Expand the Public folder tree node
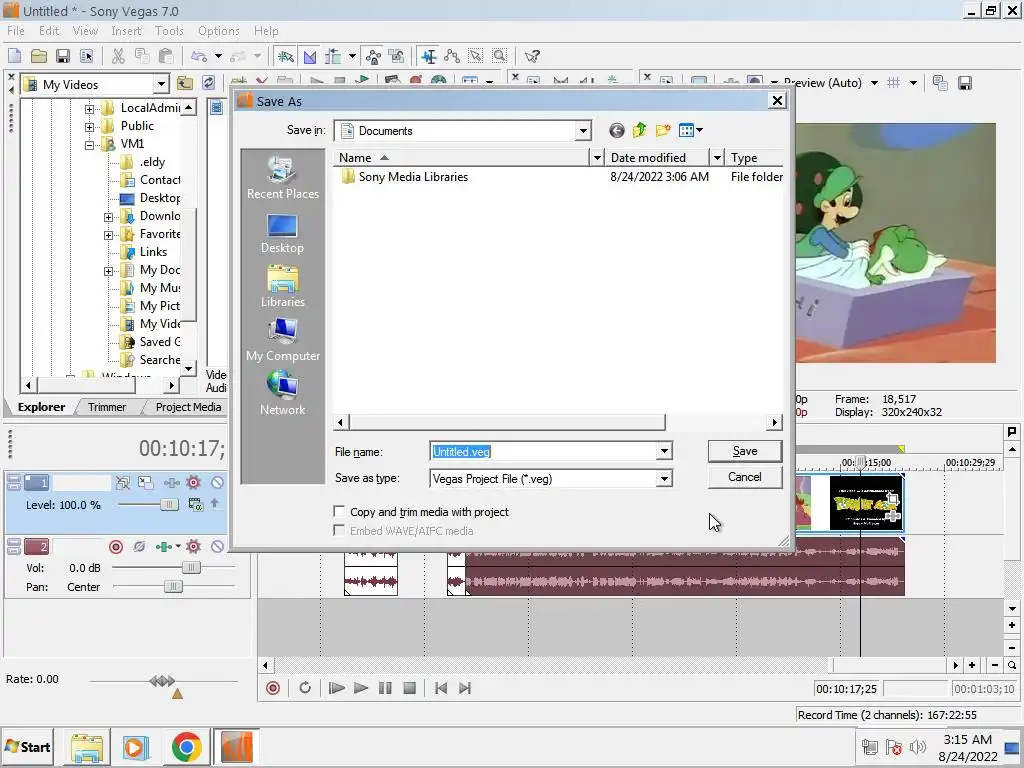 coord(89,127)
